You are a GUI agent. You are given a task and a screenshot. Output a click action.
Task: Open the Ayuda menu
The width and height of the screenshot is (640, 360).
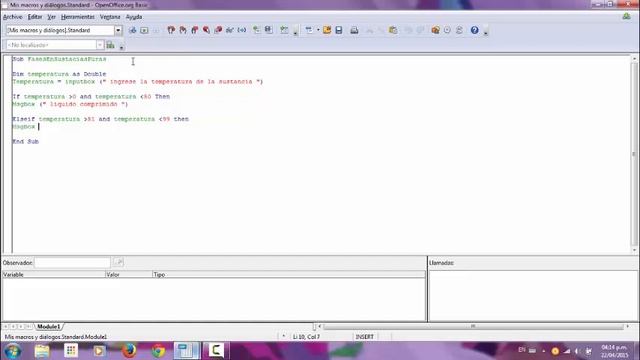click(x=134, y=17)
